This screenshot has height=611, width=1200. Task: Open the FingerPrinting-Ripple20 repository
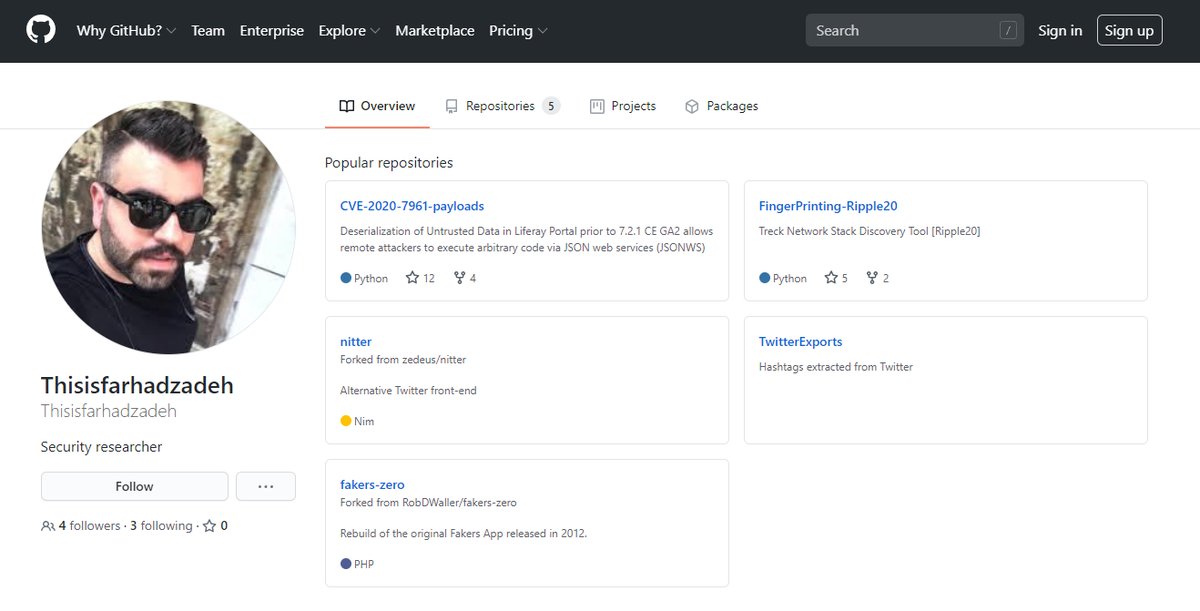click(x=828, y=206)
